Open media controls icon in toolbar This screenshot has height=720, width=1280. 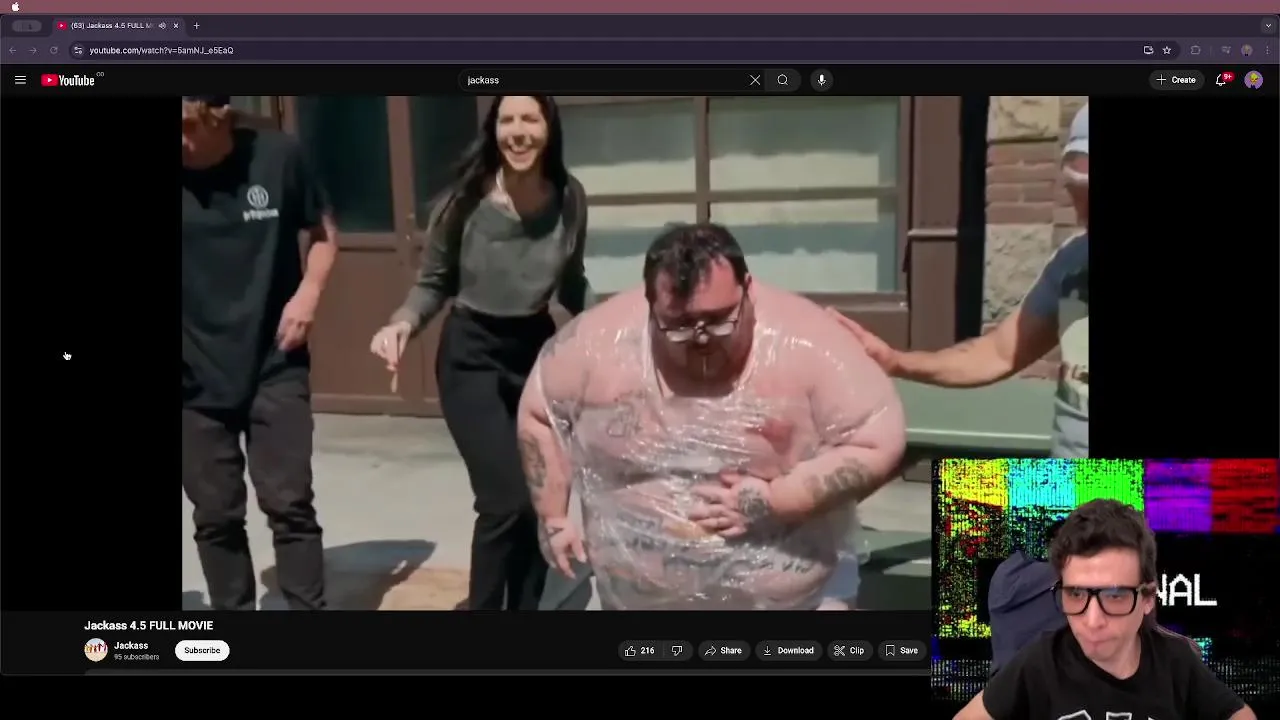point(1226,50)
